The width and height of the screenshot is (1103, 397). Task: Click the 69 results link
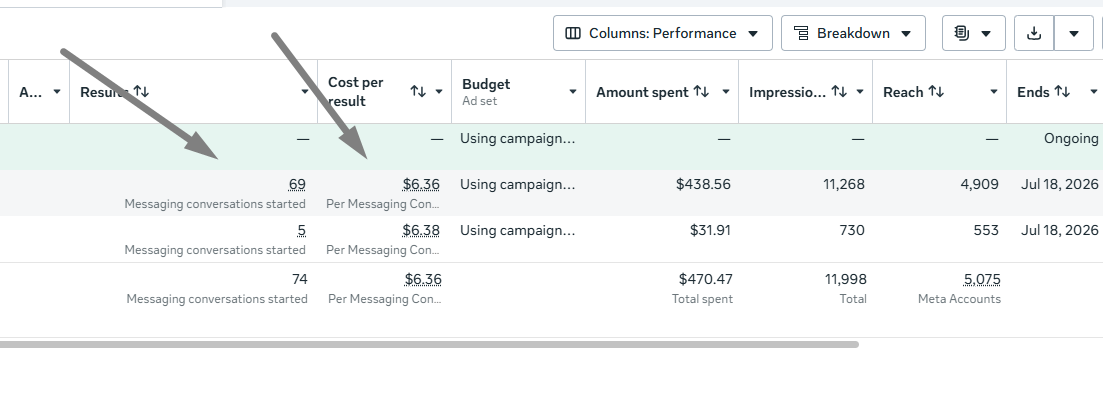tap(297, 184)
